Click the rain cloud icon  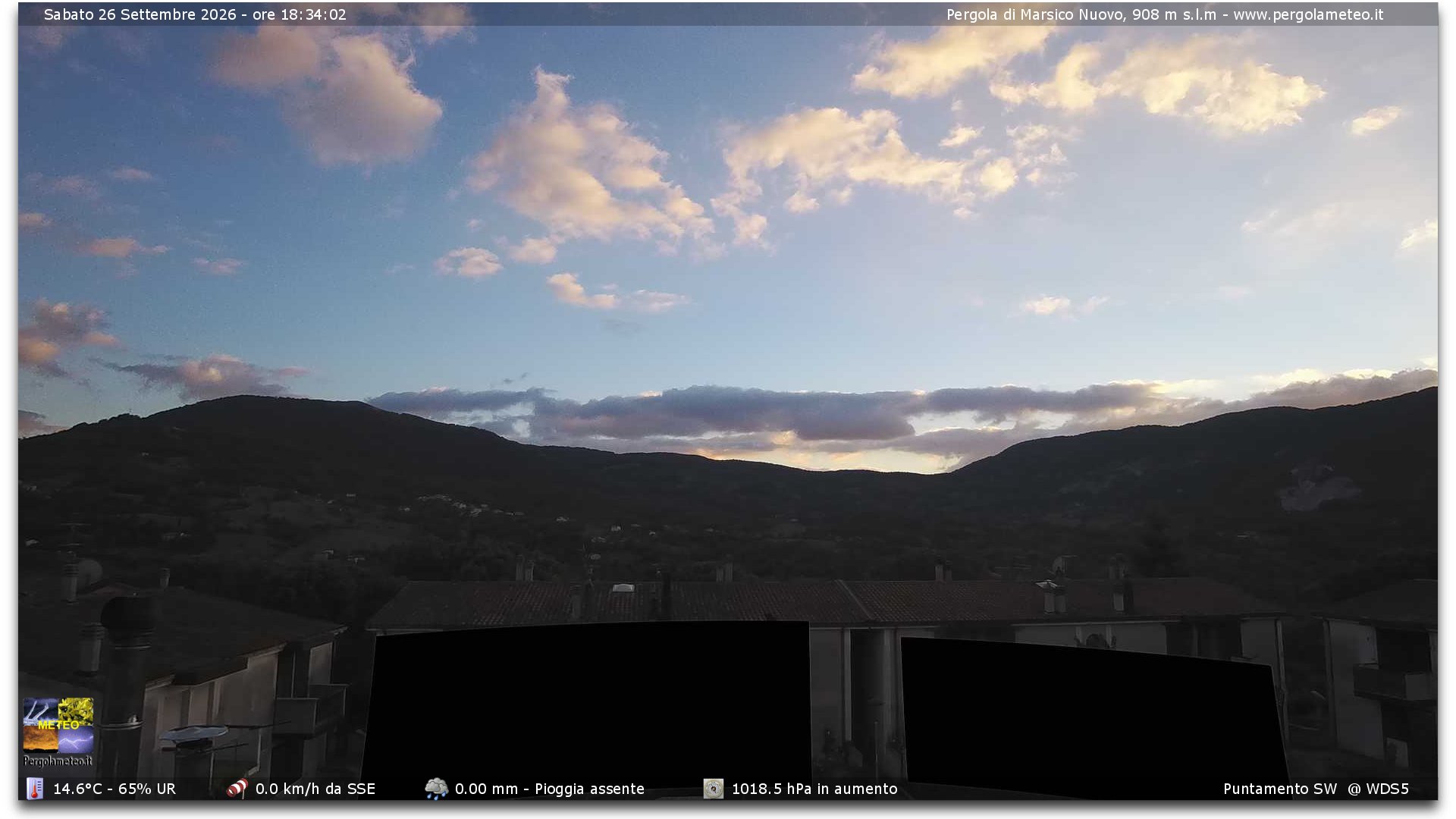tap(436, 789)
